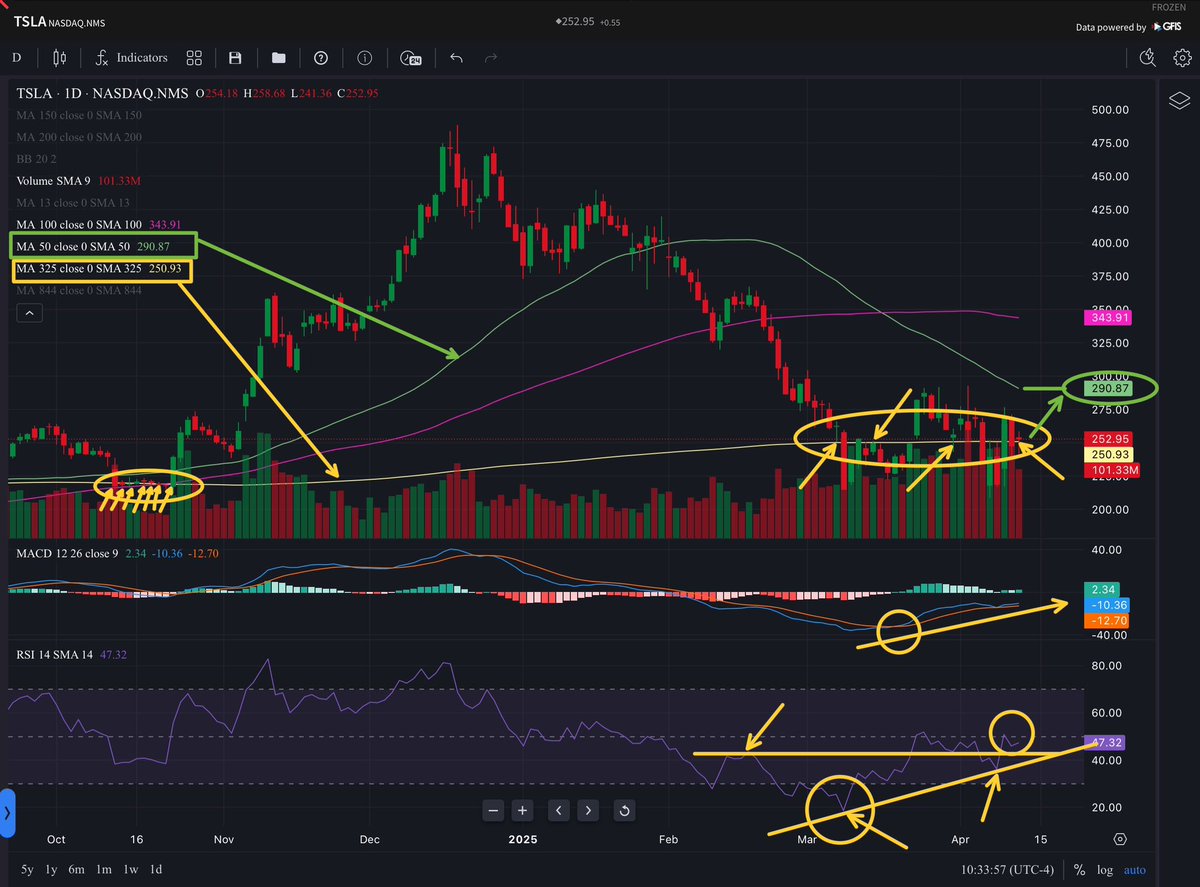1200x887 pixels.
Task: Toggle hidden BB 20 2 indicator legend
Action: coord(36,159)
